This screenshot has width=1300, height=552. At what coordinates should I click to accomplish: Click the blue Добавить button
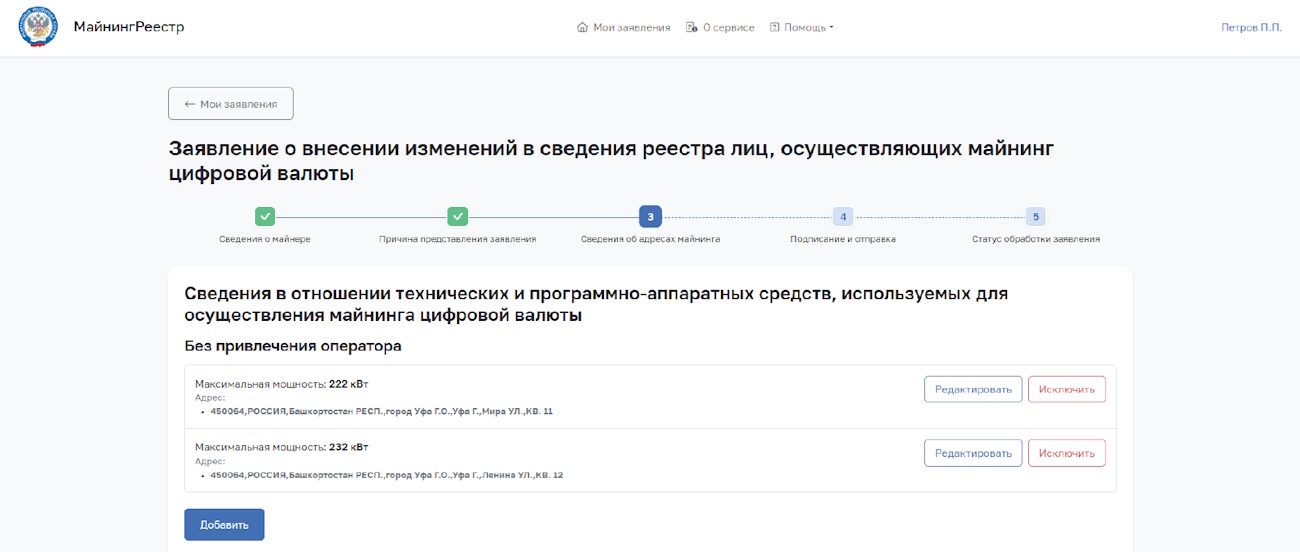224,525
